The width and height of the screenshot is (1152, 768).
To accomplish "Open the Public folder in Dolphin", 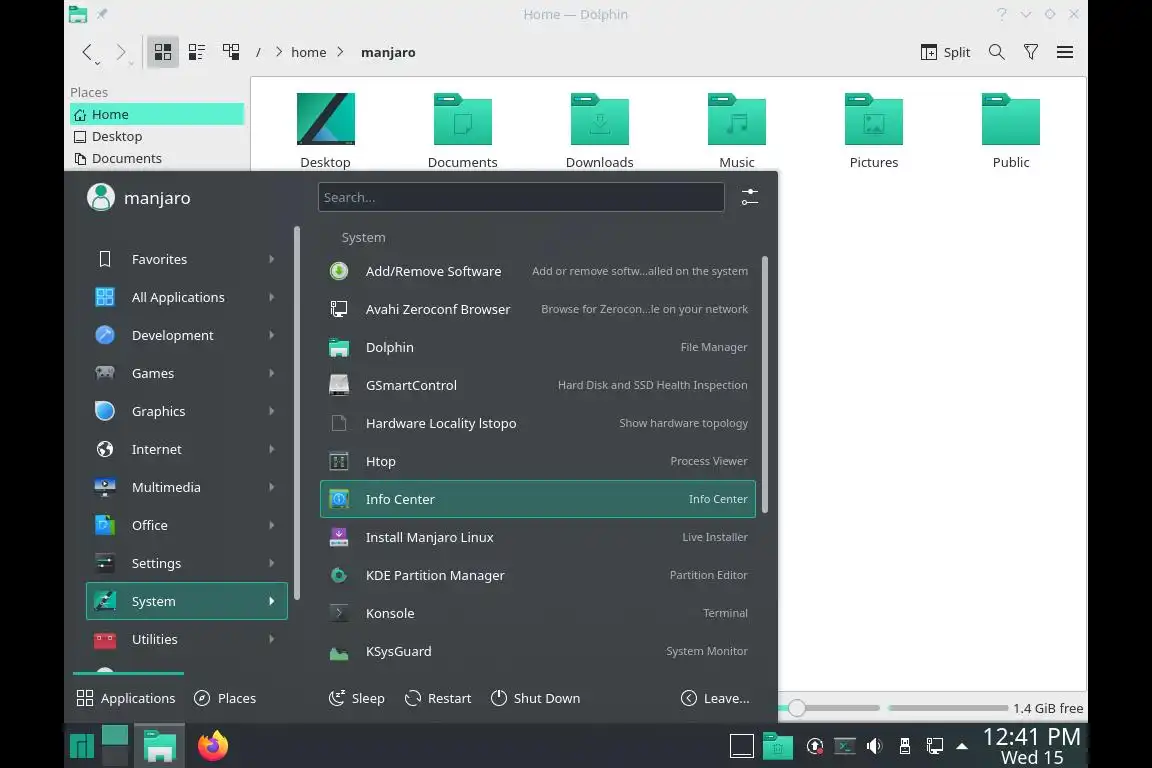I will [1010, 131].
